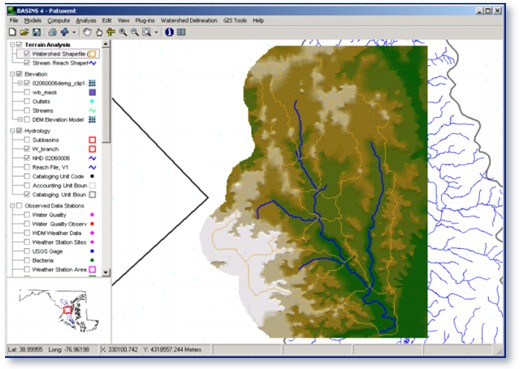Click the blue line symbol of Stream Reach Shapefile

coord(92,63)
